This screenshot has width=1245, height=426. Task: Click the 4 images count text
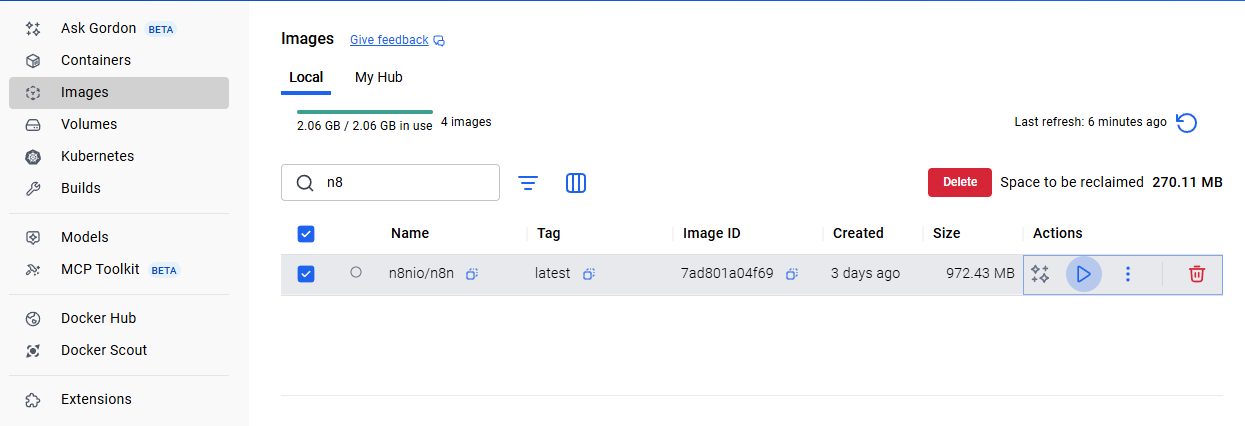466,122
